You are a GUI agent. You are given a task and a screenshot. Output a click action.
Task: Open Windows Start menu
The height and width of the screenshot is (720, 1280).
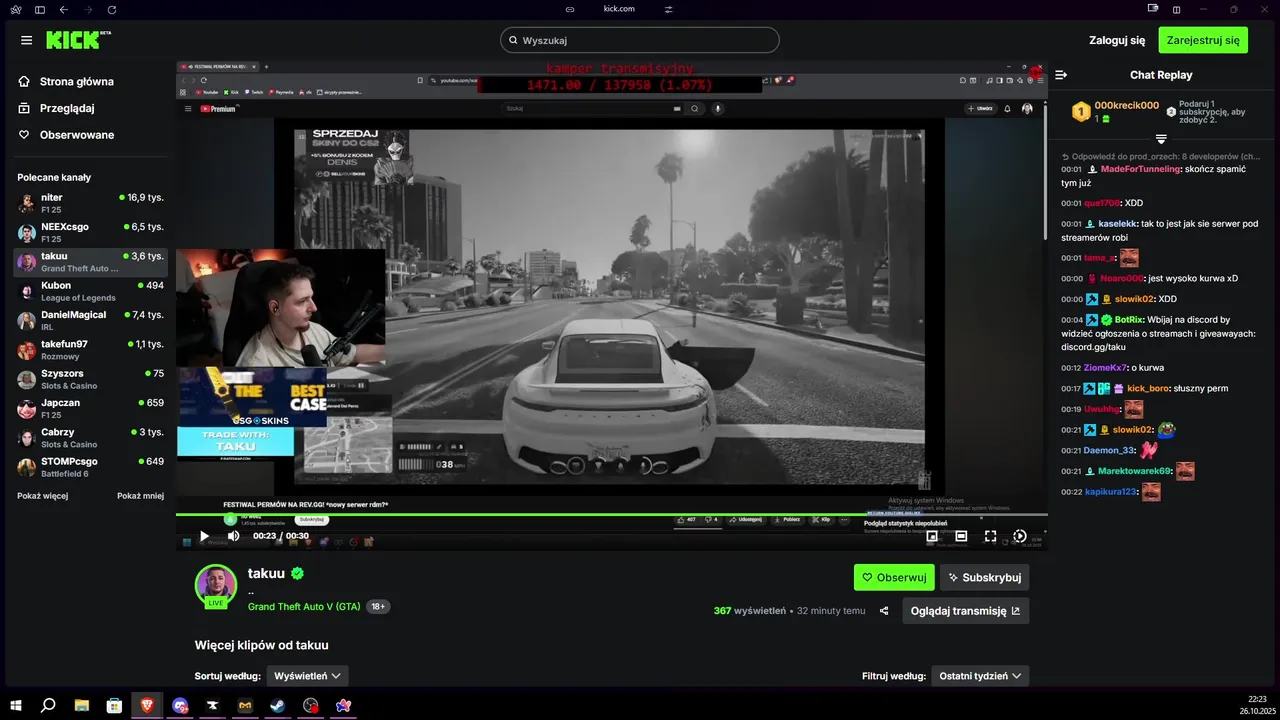click(x=16, y=705)
